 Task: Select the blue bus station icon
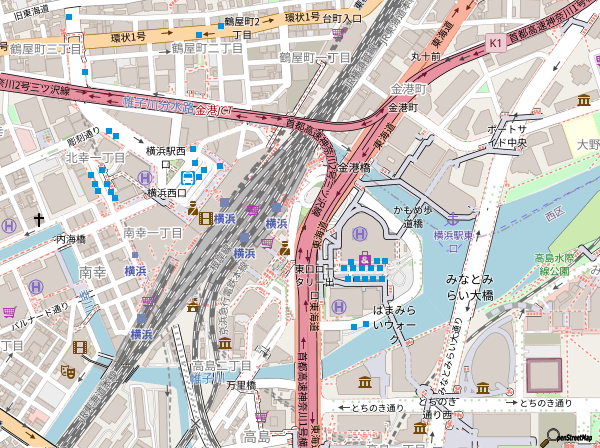coord(188,173)
